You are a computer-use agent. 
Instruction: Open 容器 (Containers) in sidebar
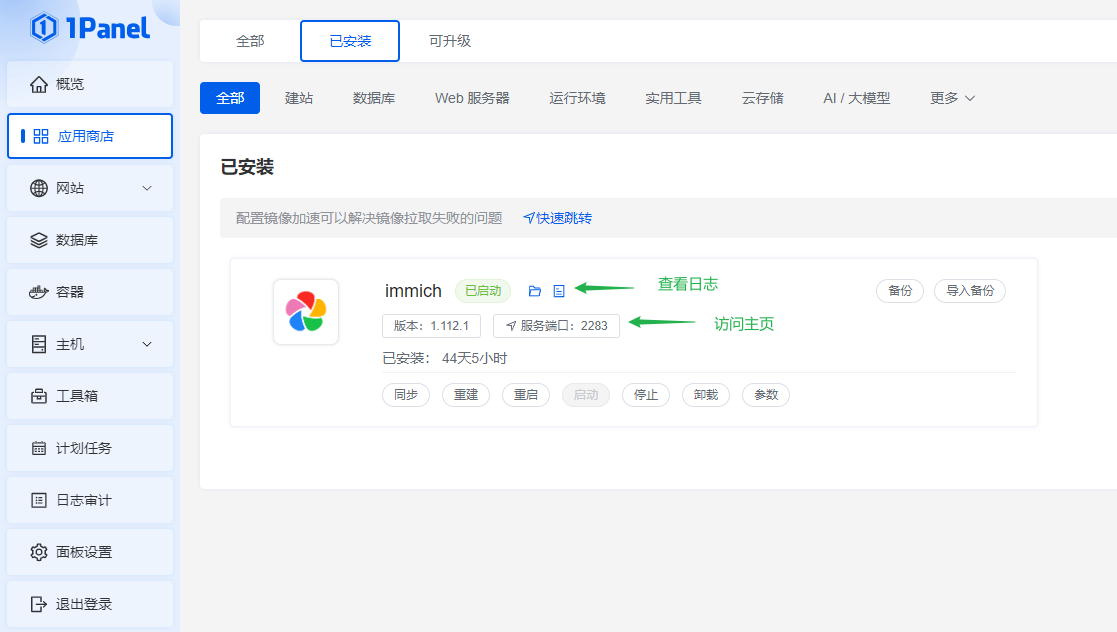coord(90,292)
